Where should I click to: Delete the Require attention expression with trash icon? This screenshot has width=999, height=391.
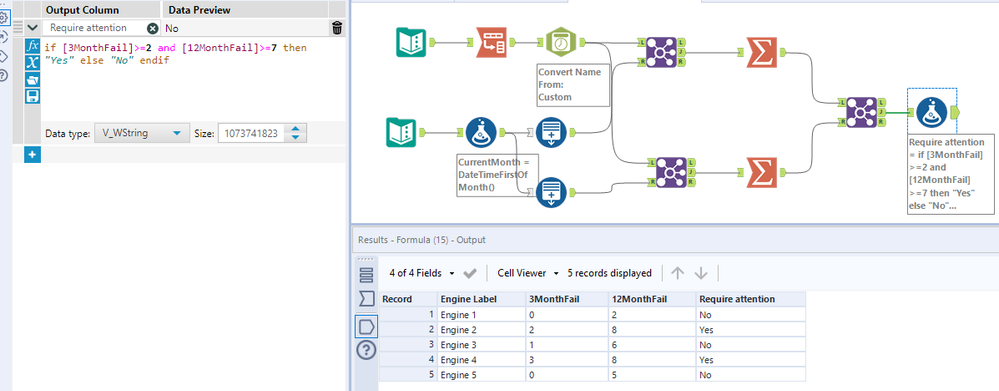click(337, 27)
